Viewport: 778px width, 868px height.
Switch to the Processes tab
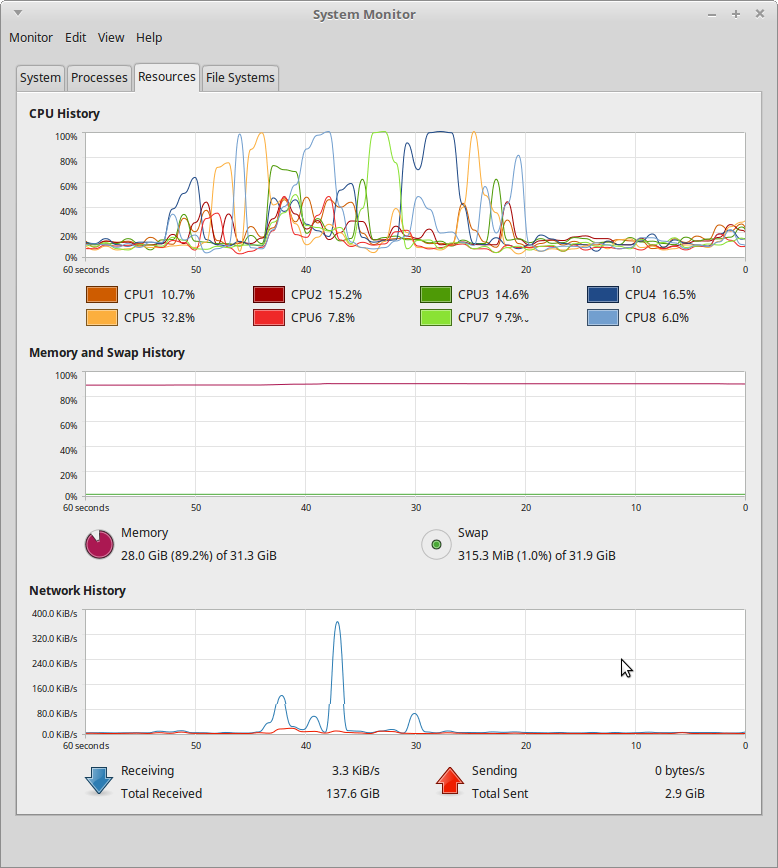coord(99,78)
